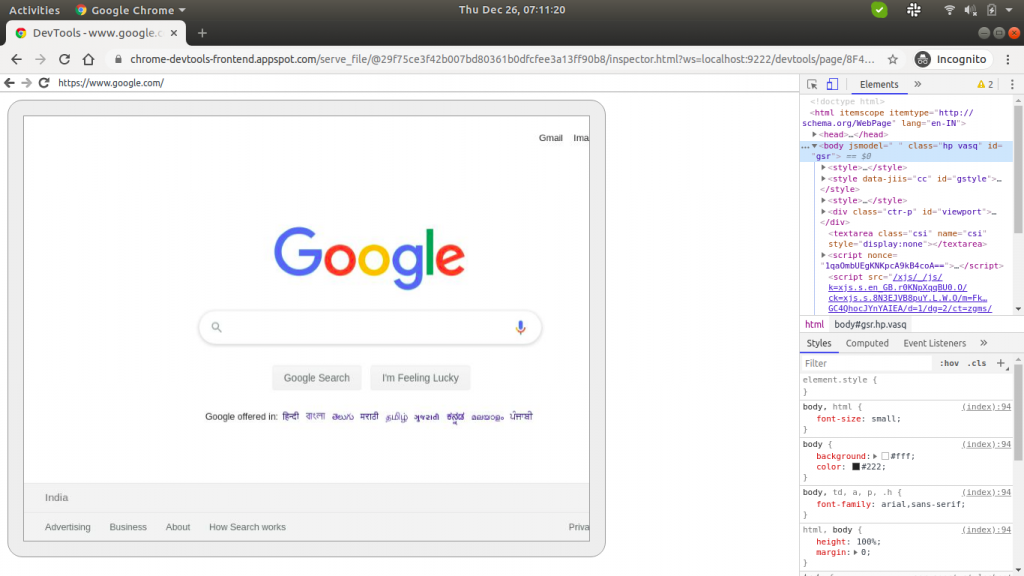Viewport: 1024px width, 576px height.
Task: Show more panel tabs via chevron
Action: click(x=918, y=84)
